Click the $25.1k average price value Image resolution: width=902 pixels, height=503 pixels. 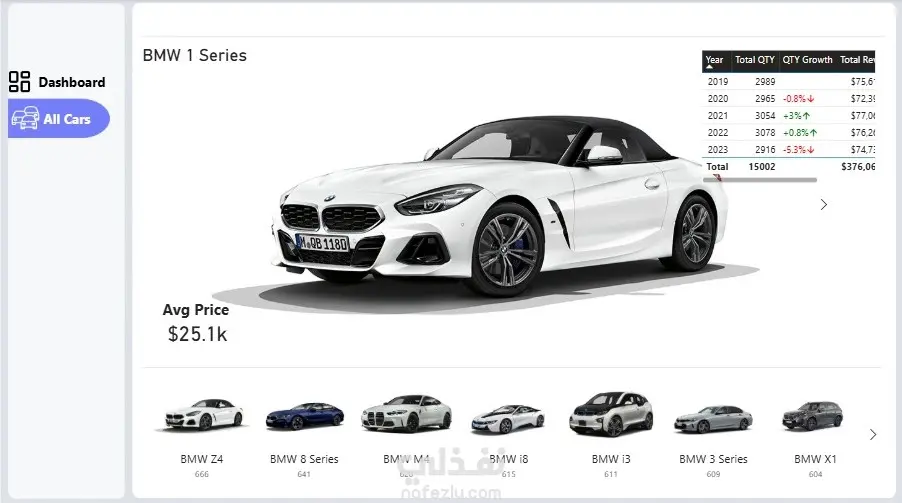(x=197, y=334)
